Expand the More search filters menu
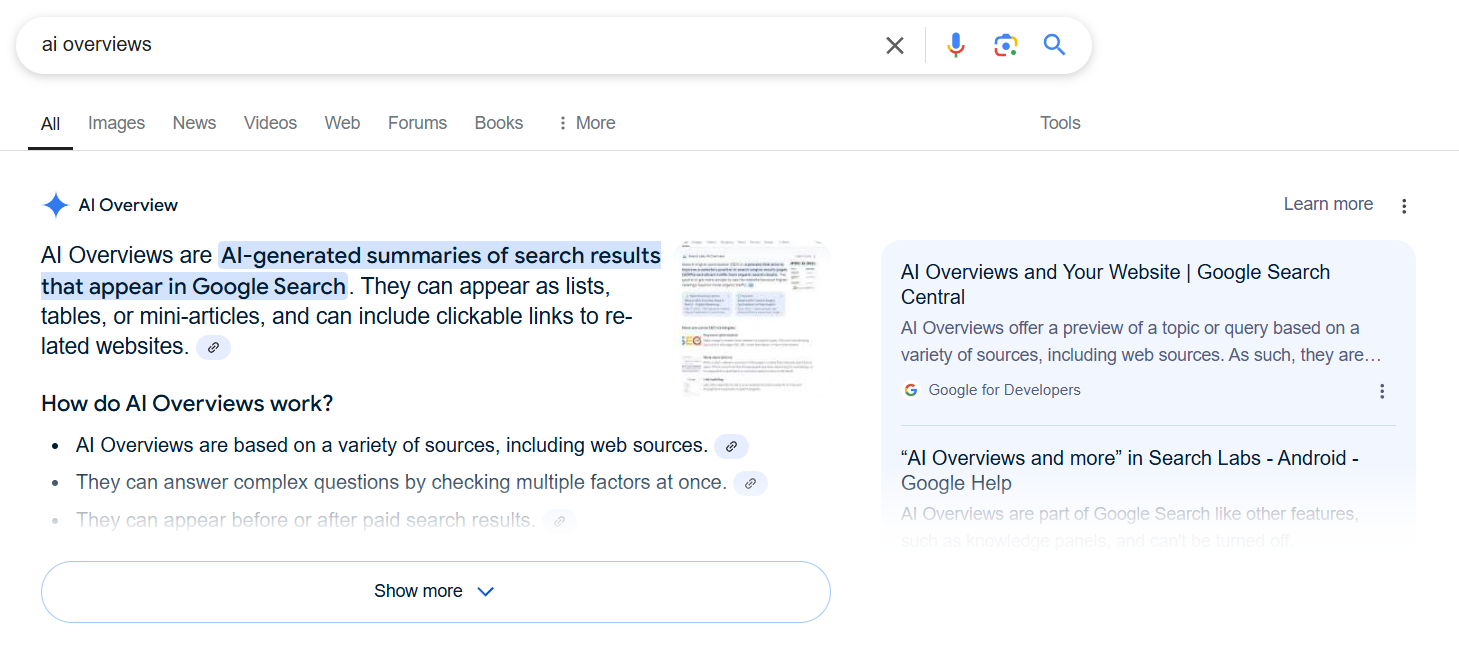Screen dimensions: 1459x648 tap(586, 123)
